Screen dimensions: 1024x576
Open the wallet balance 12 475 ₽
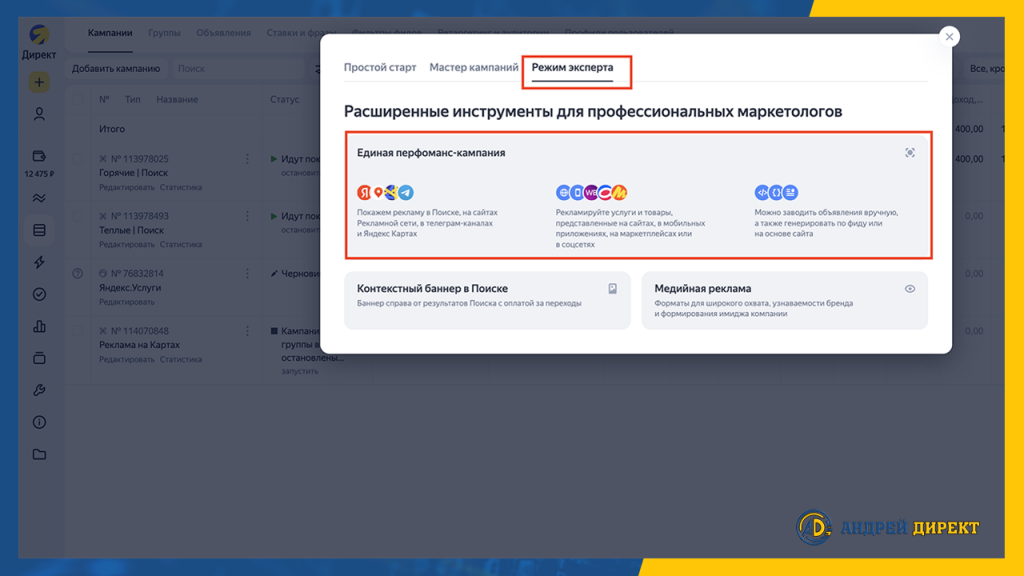point(39,163)
